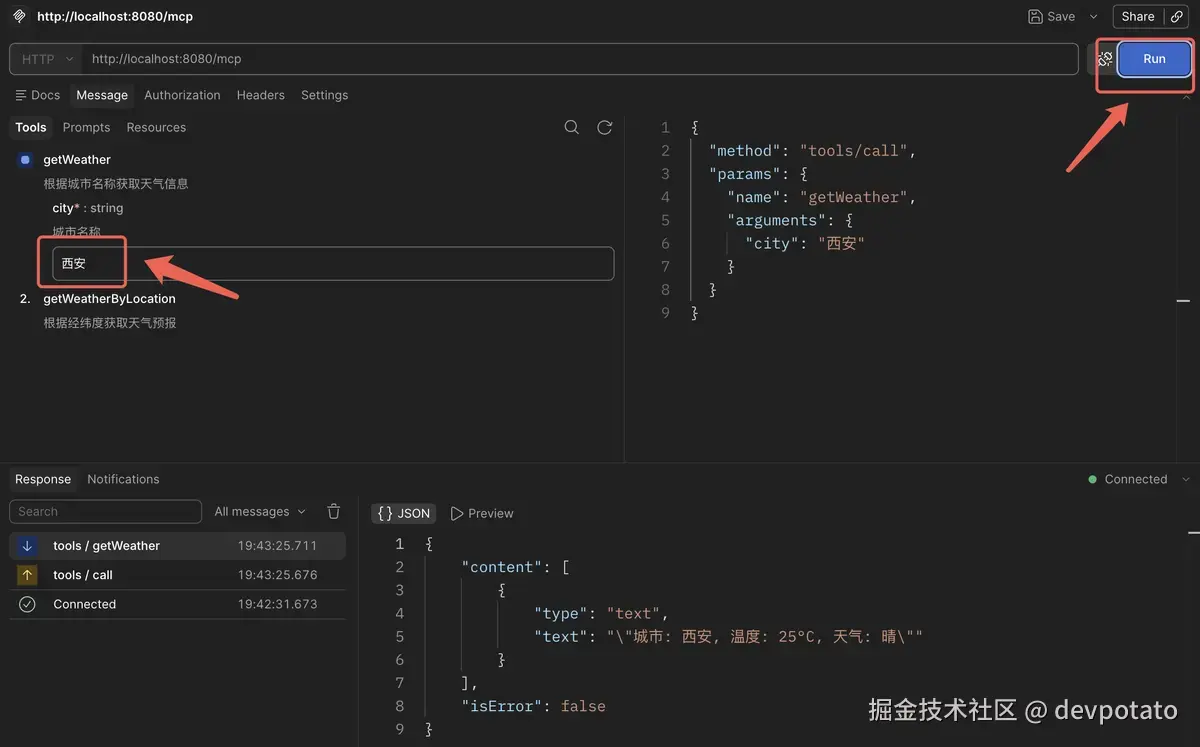The height and width of the screenshot is (747, 1200).
Task: Select the tools / call message row
Action: (178, 575)
